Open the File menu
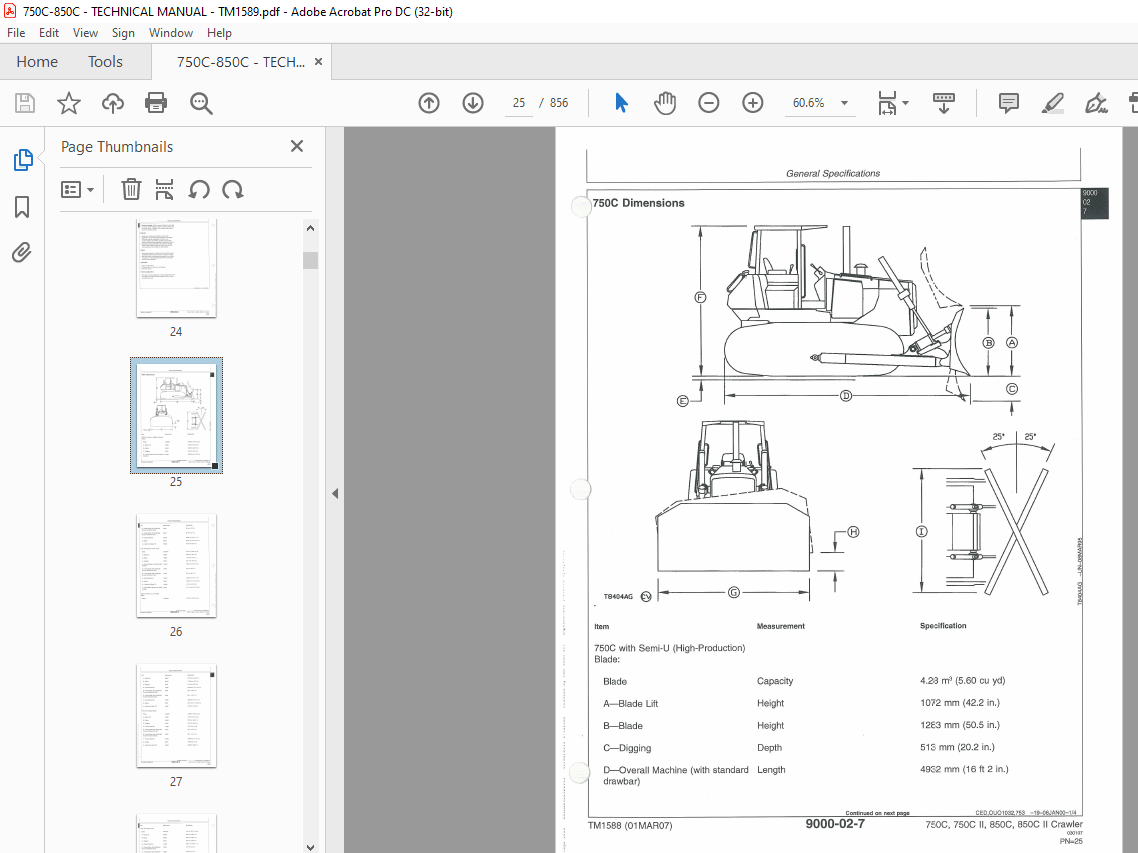This screenshot has height=853, width=1138. click(x=16, y=33)
